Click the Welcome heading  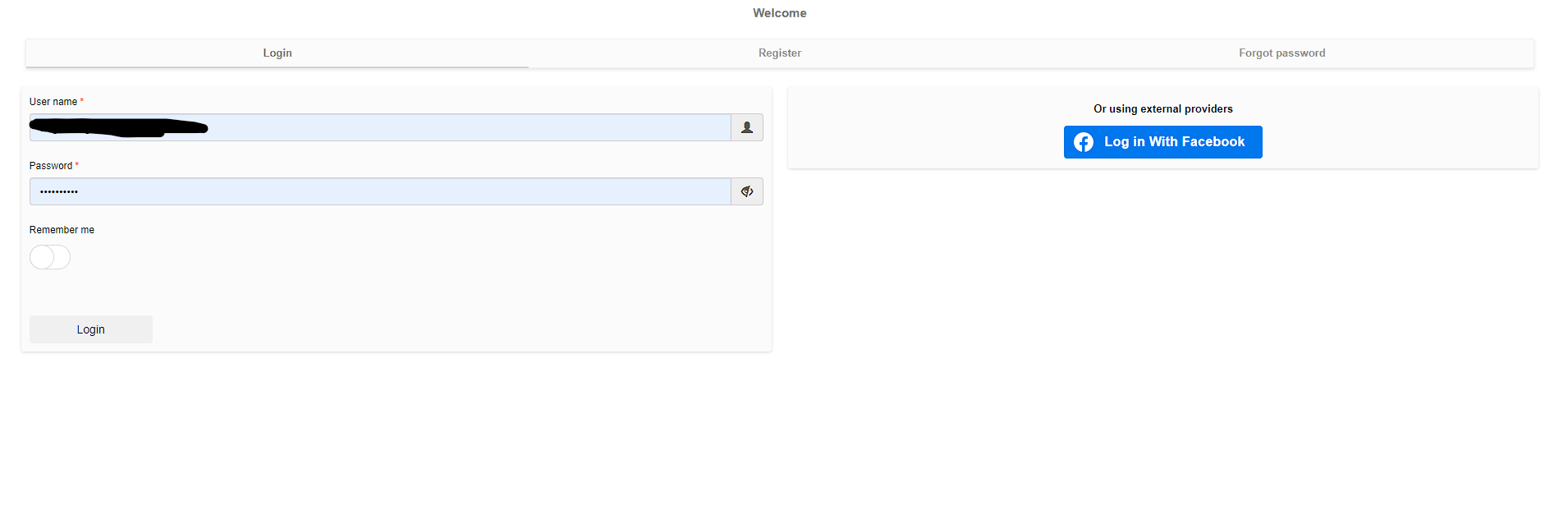click(779, 13)
